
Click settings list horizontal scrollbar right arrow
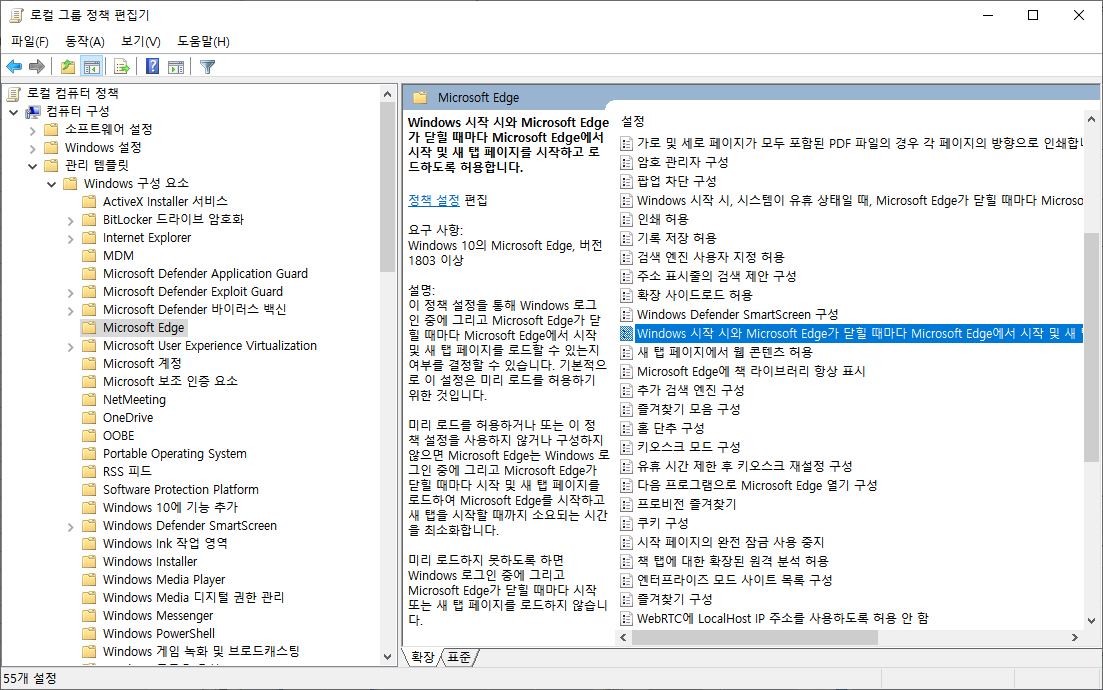pyautogui.click(x=1074, y=637)
